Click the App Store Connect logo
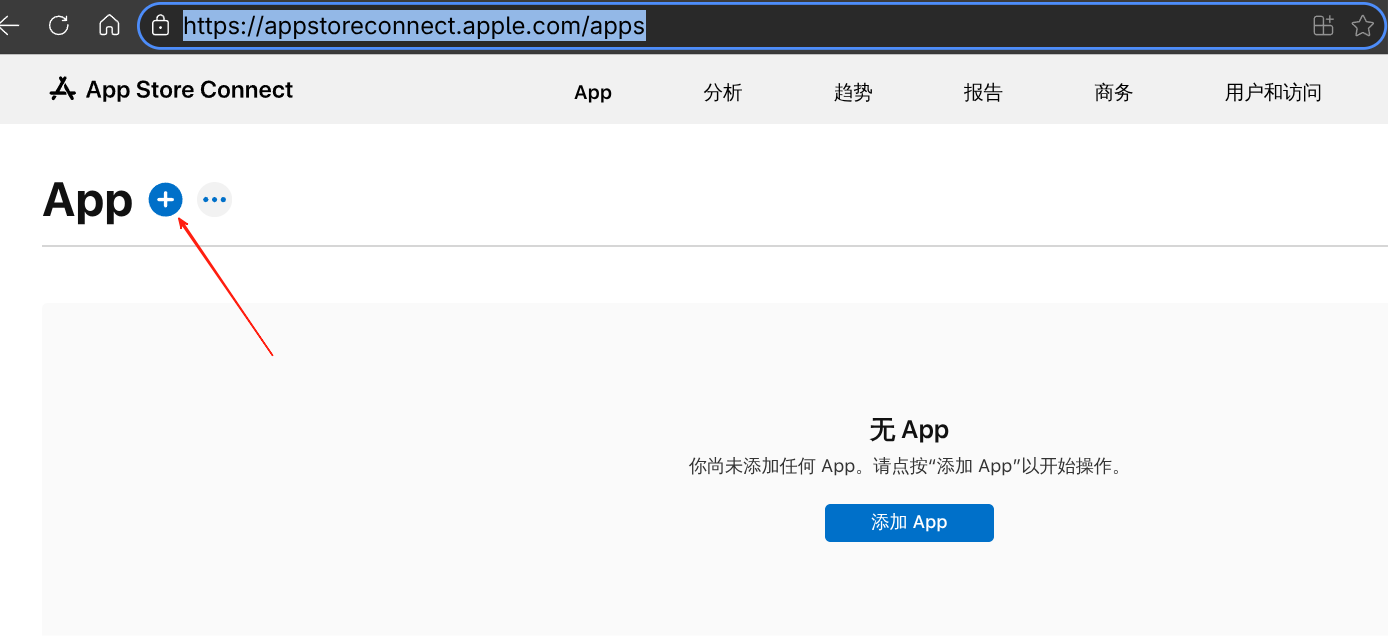This screenshot has height=636, width=1388. pyautogui.click(x=62, y=90)
